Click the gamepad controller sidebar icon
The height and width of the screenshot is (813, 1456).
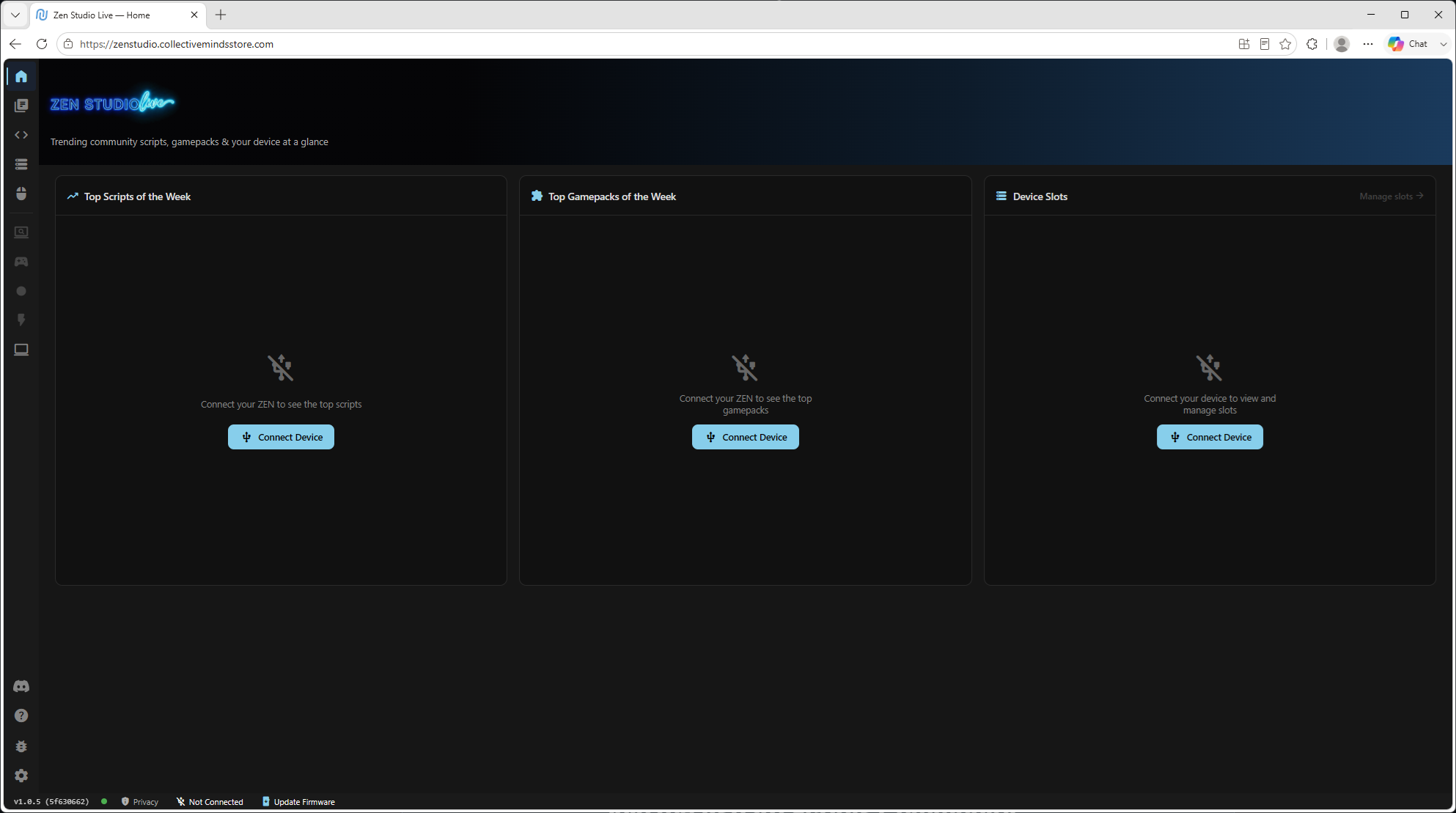21,262
